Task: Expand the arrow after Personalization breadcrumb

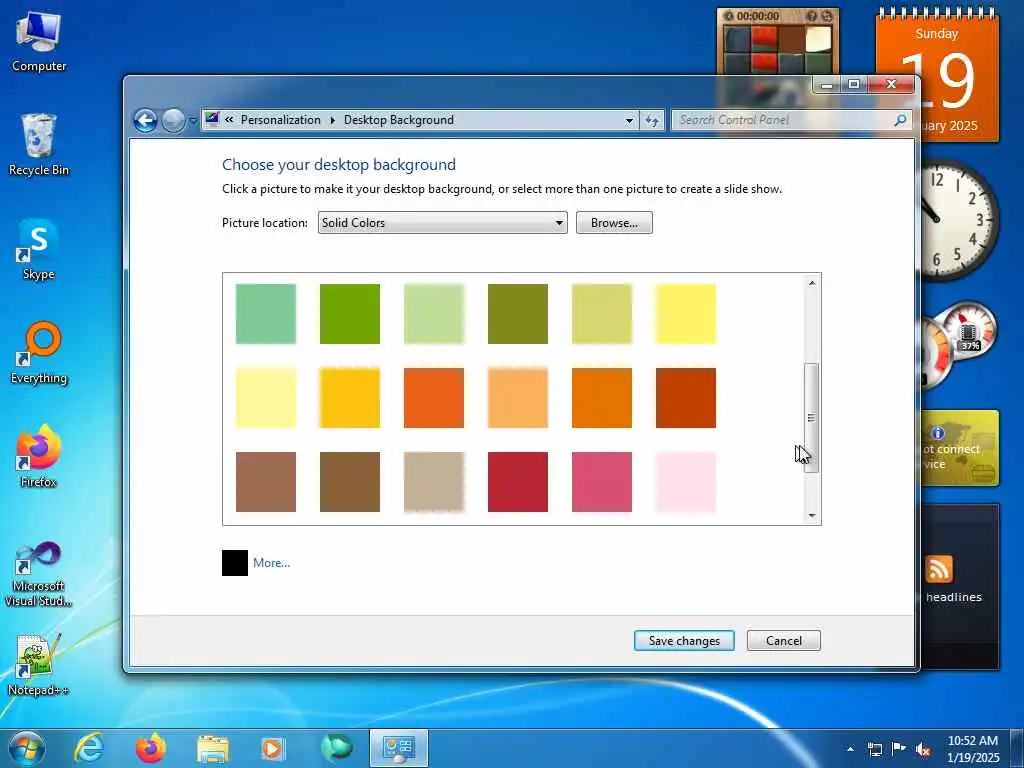Action: 332,120
